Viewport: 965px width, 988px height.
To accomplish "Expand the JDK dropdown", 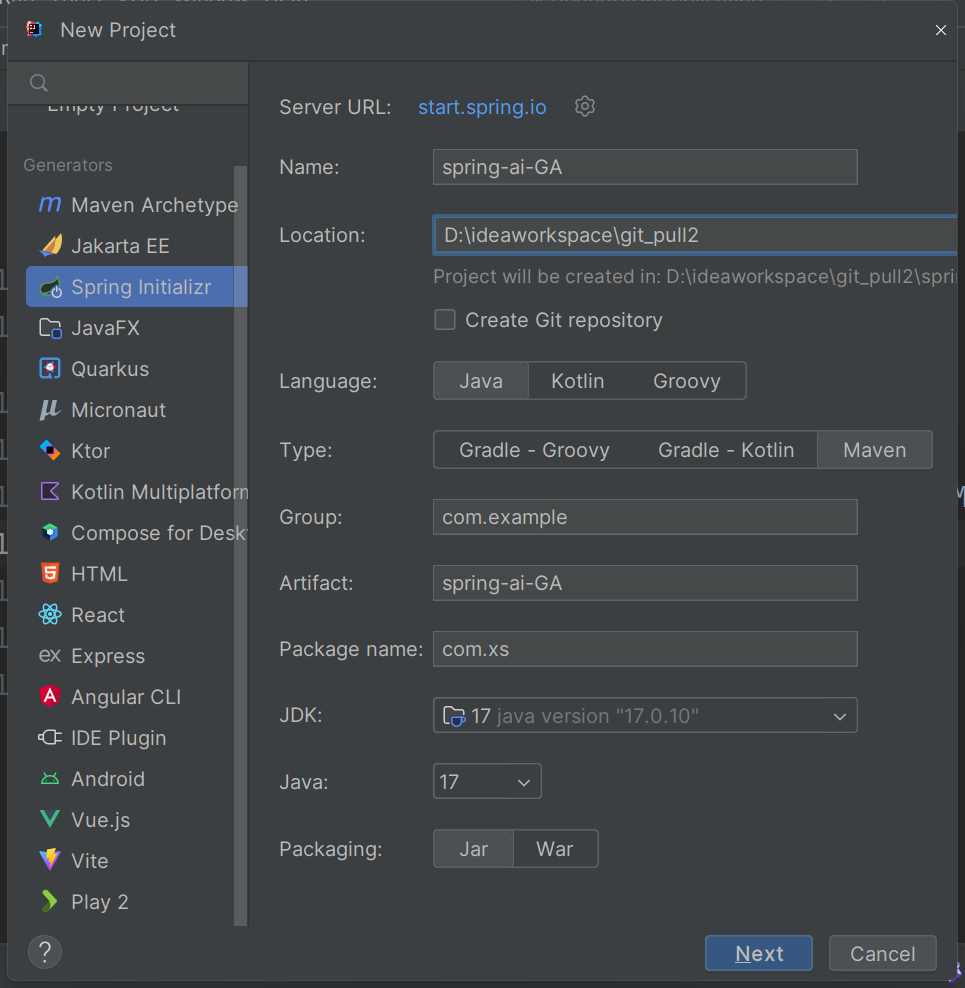I will click(x=840, y=716).
